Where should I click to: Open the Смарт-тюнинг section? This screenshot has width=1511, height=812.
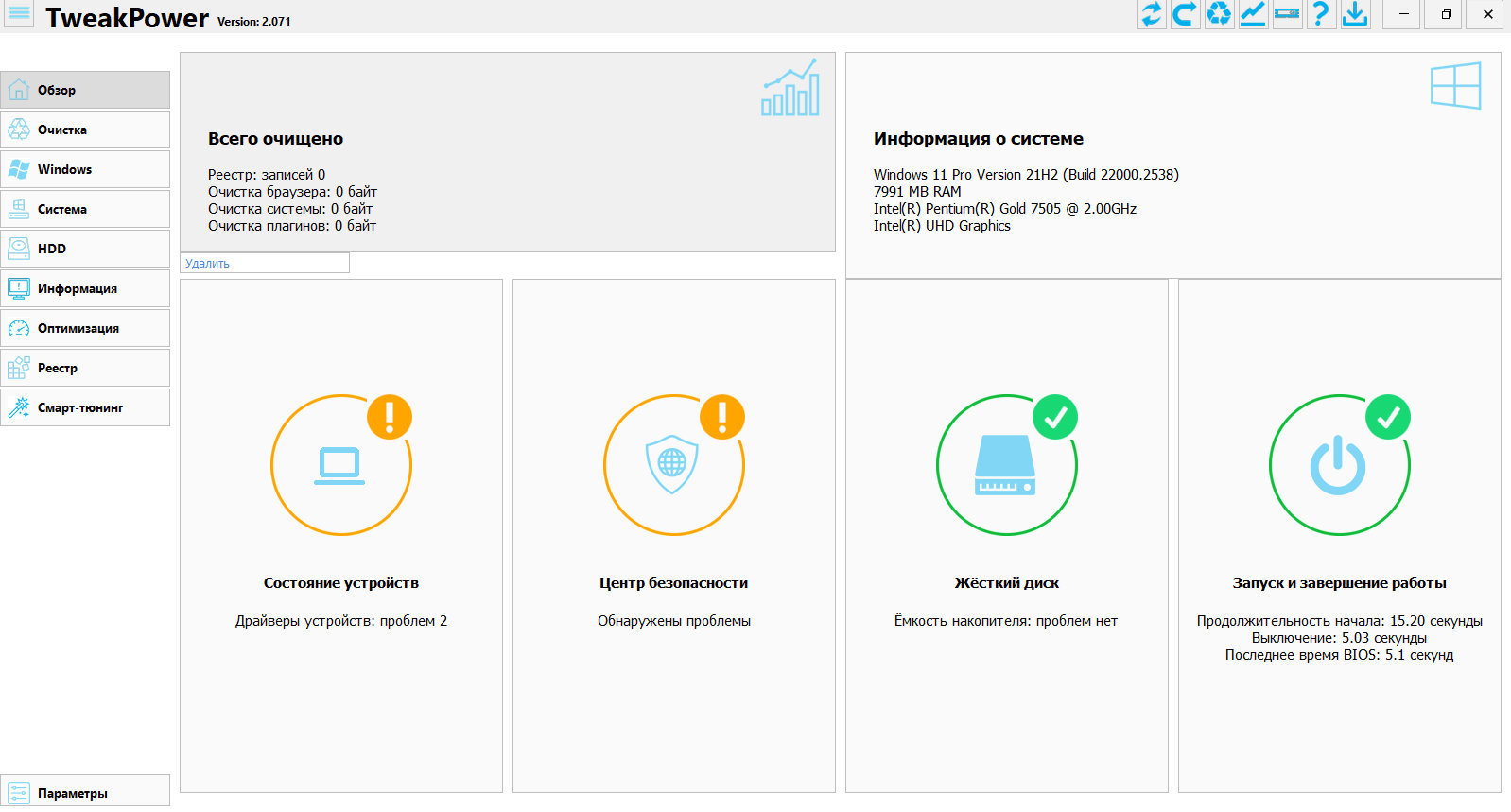[x=85, y=407]
